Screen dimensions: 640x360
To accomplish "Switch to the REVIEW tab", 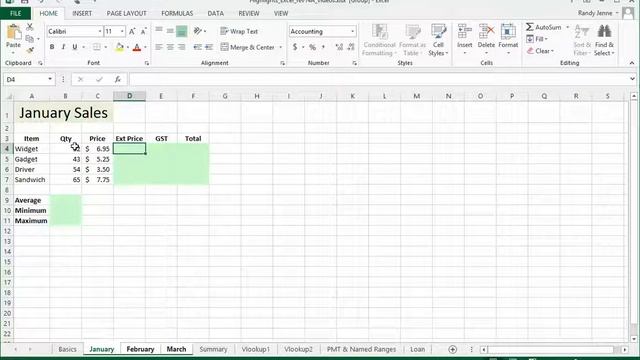I will point(249,13).
